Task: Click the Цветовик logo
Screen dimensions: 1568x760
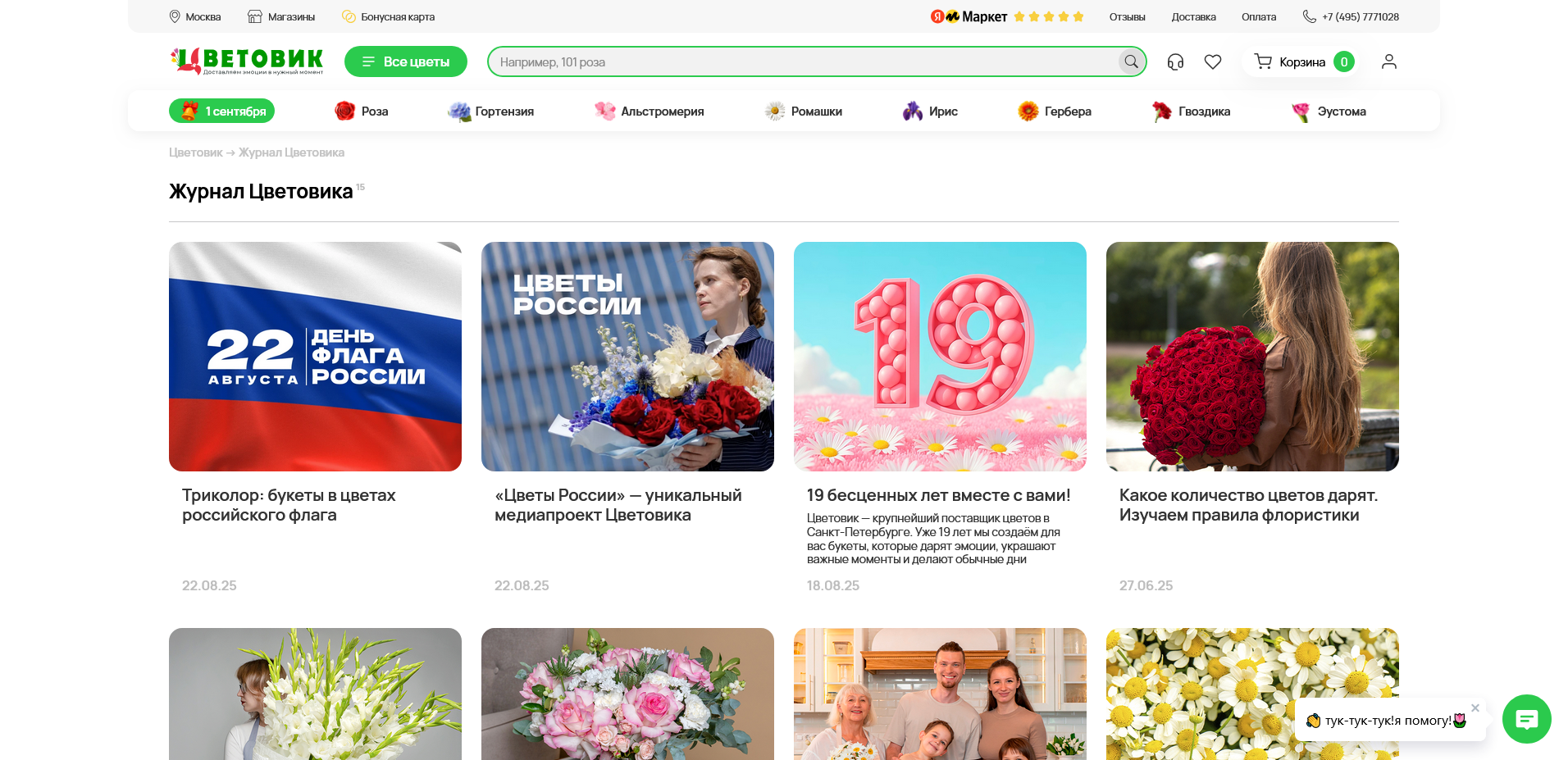Action: pos(247,61)
